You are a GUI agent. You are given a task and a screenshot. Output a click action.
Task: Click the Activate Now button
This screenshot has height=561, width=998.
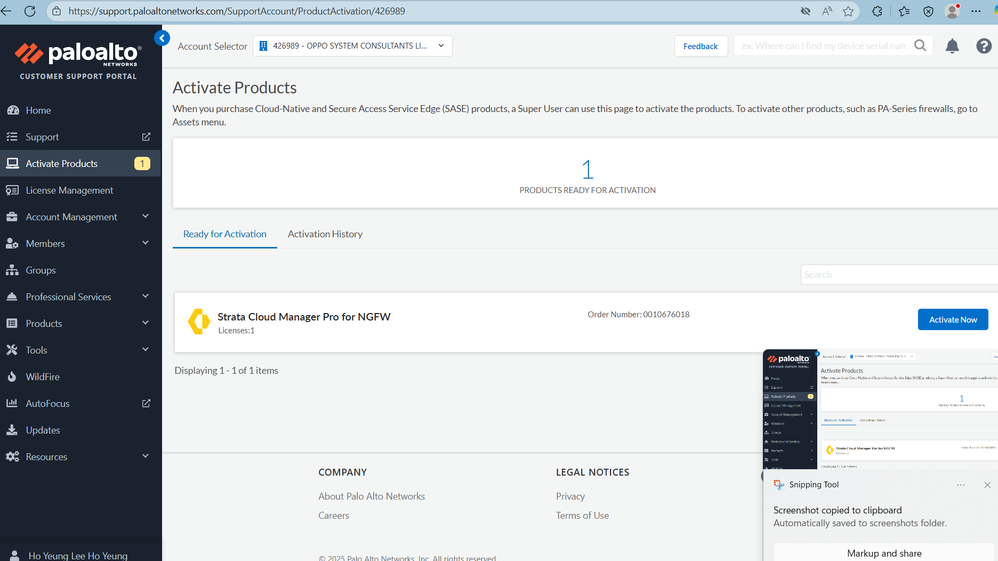pyautogui.click(x=953, y=320)
